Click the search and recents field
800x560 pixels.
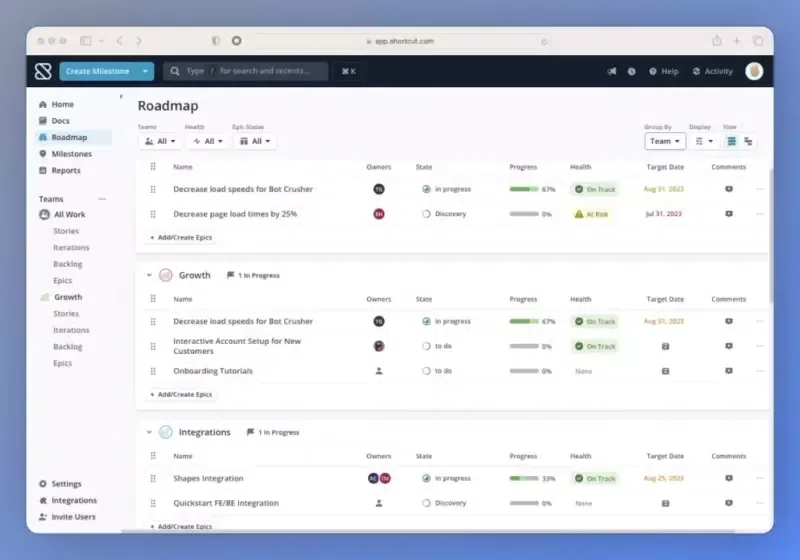click(x=245, y=71)
